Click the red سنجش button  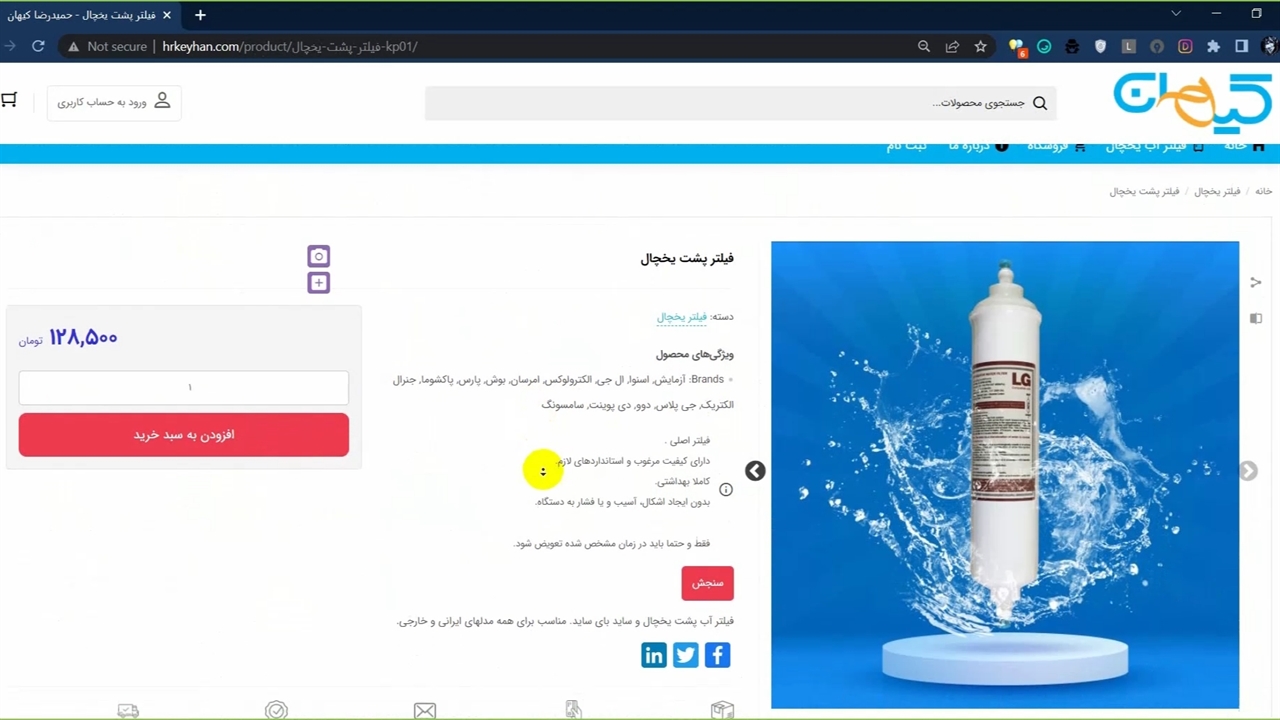tap(707, 583)
